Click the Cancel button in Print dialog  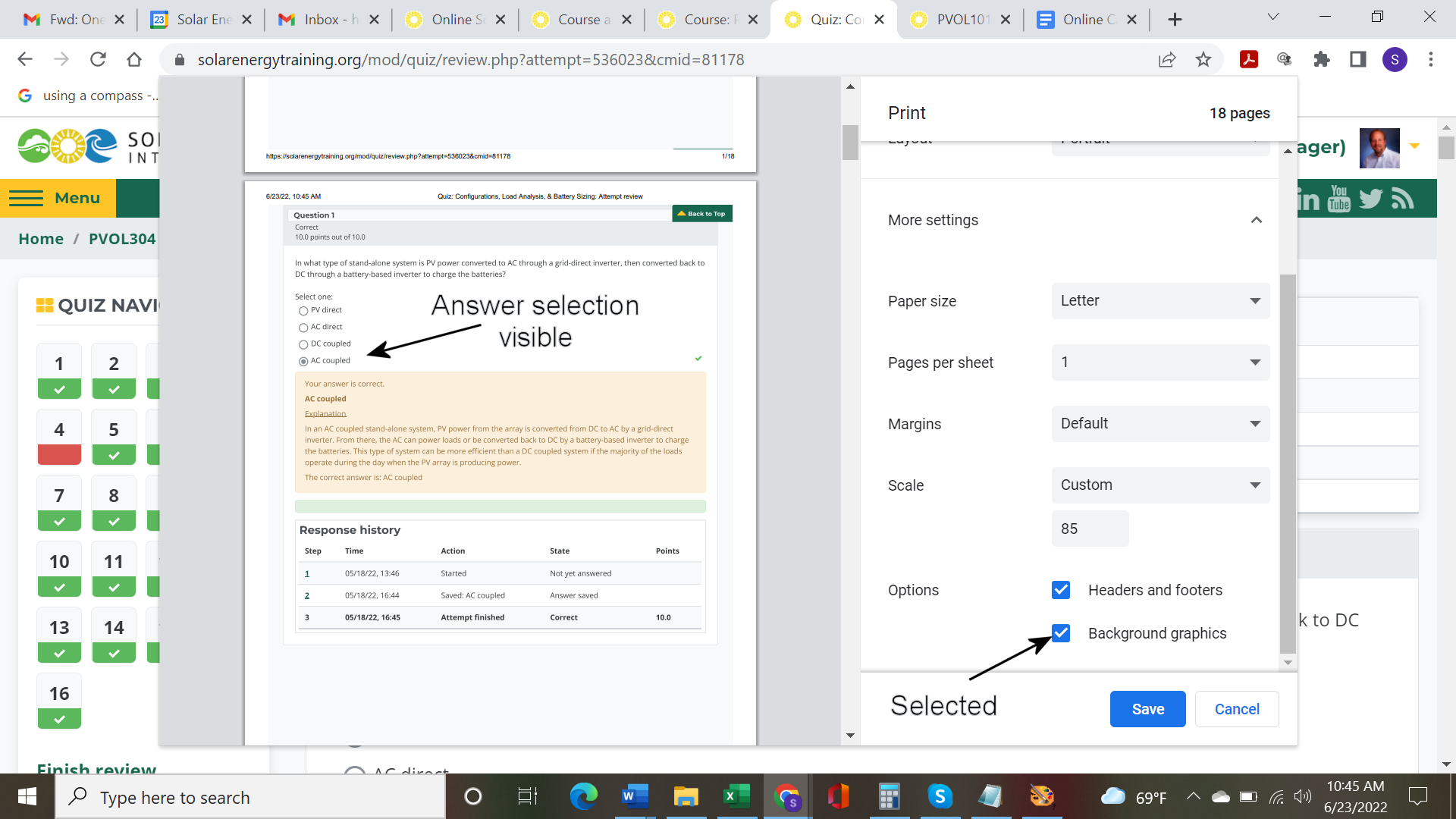click(1236, 709)
